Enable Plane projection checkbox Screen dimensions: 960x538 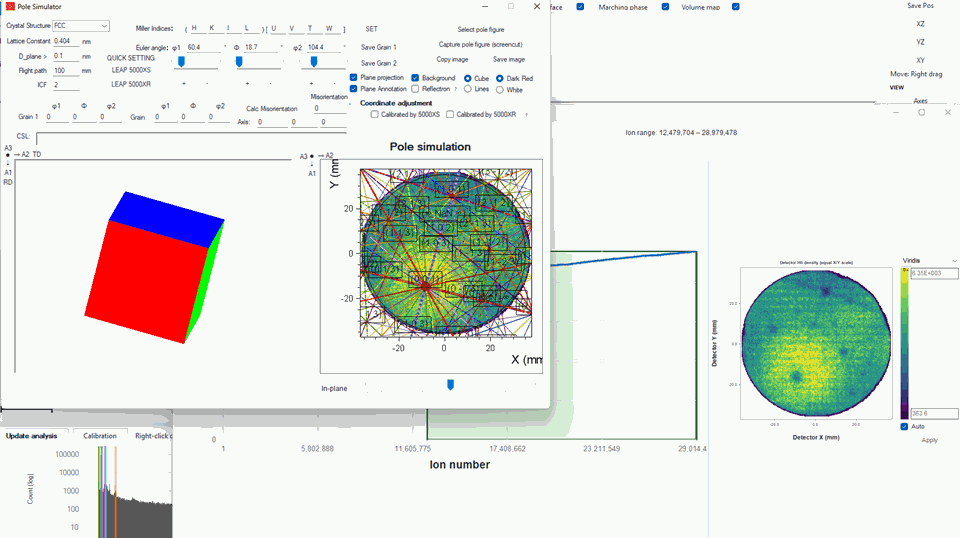[353, 78]
